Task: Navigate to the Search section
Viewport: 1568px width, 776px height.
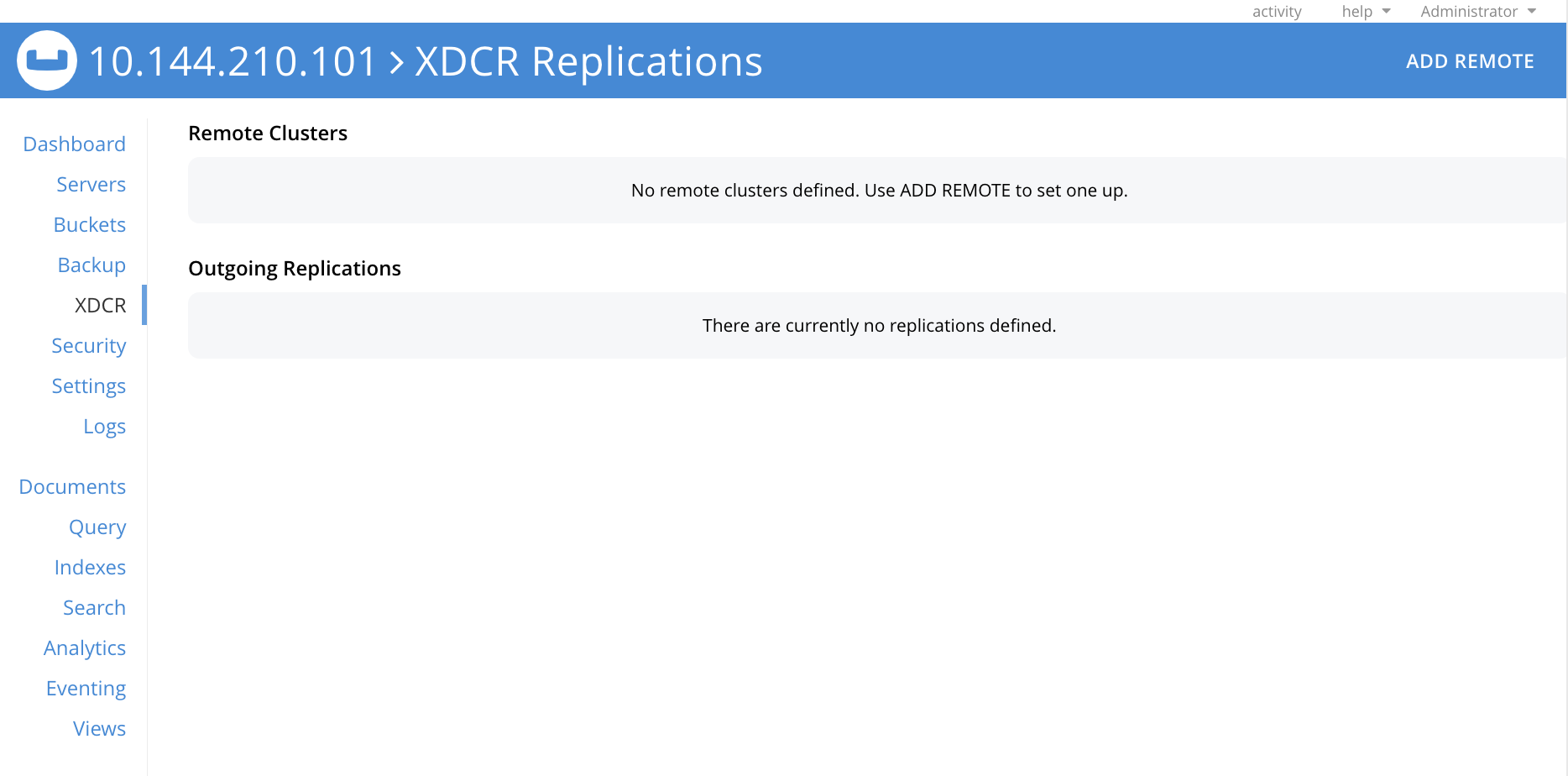Action: 94,607
